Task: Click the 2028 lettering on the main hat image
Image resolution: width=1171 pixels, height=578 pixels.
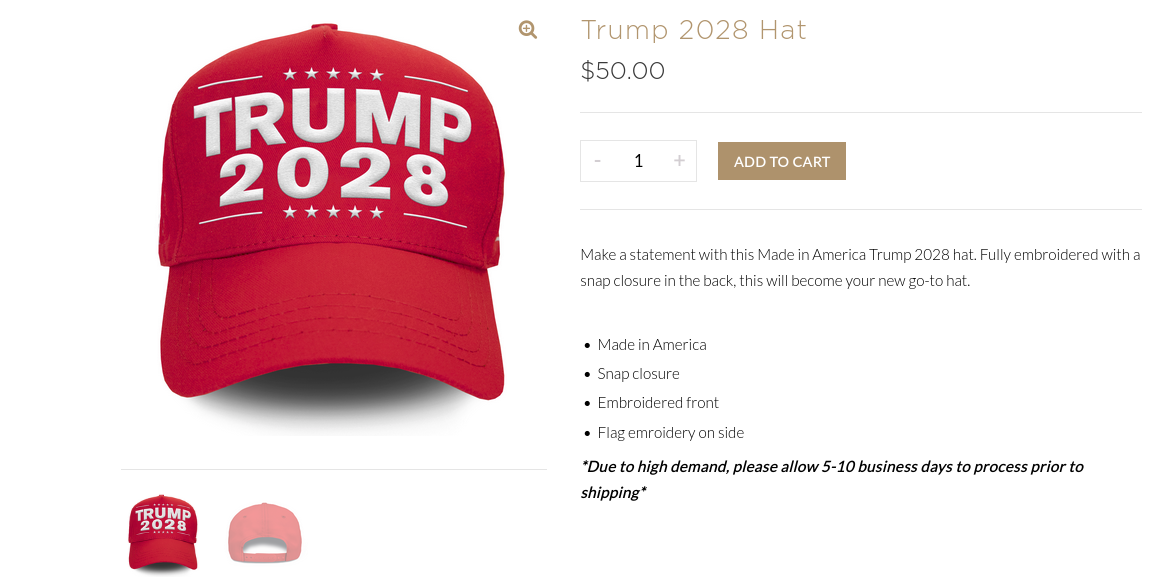Action: (x=333, y=179)
